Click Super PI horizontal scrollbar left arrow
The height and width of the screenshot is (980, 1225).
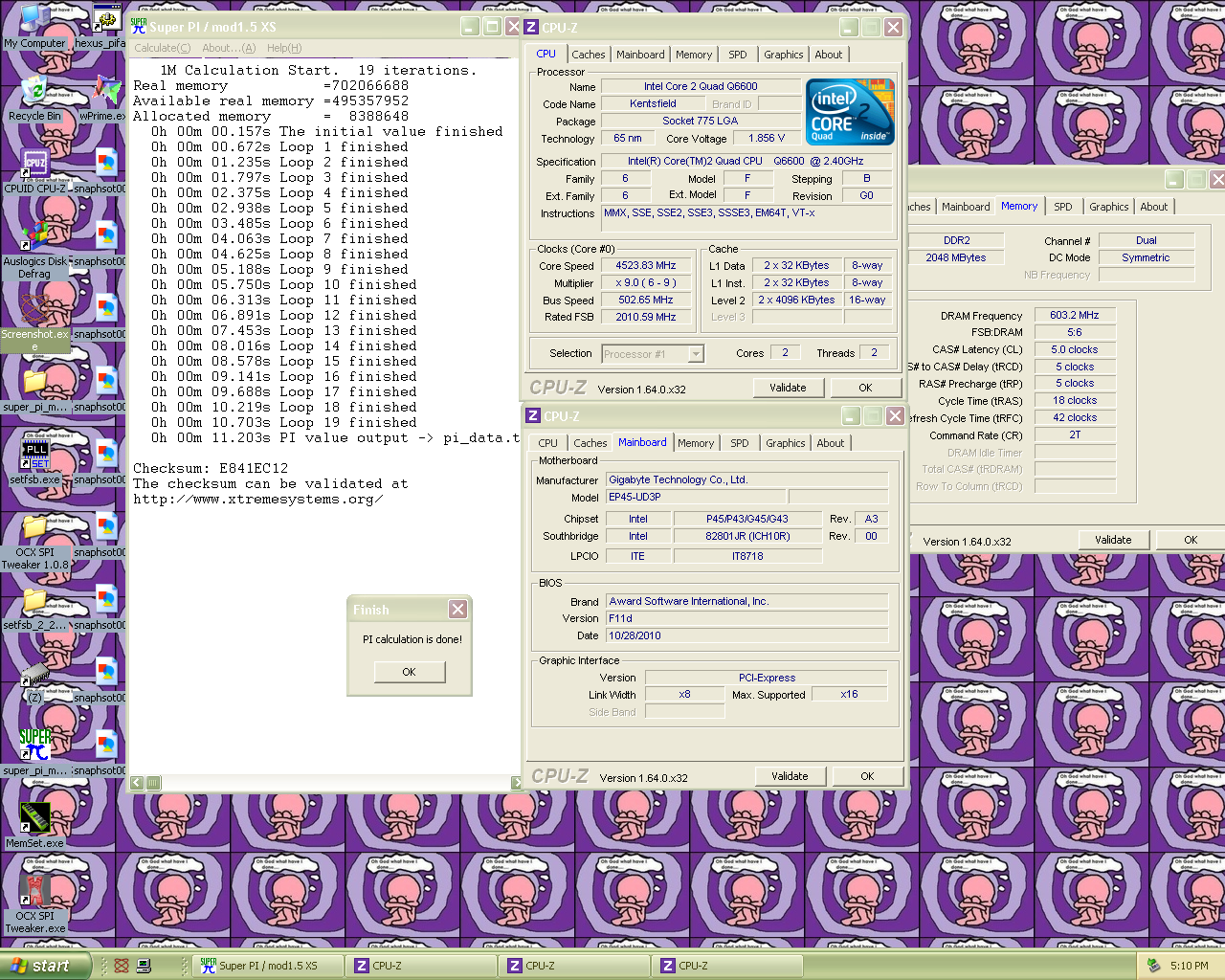click(x=137, y=783)
